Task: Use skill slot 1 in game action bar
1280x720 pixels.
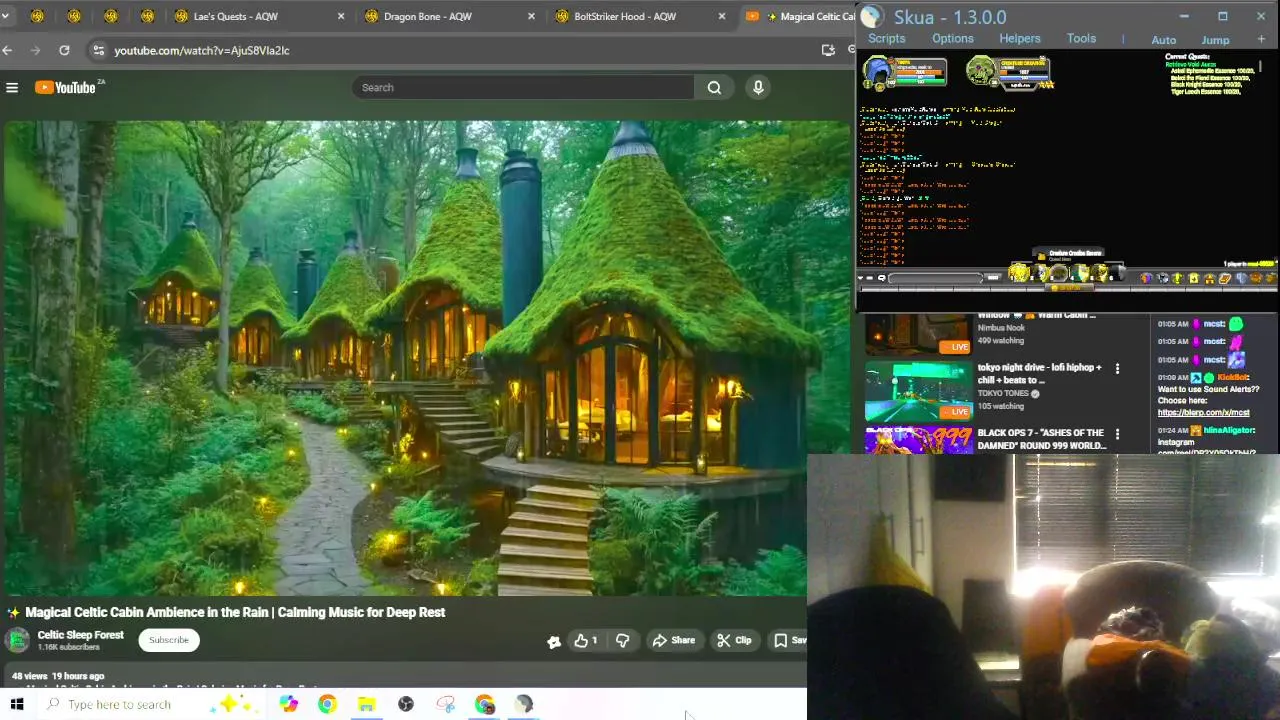Action: pyautogui.click(x=1018, y=273)
